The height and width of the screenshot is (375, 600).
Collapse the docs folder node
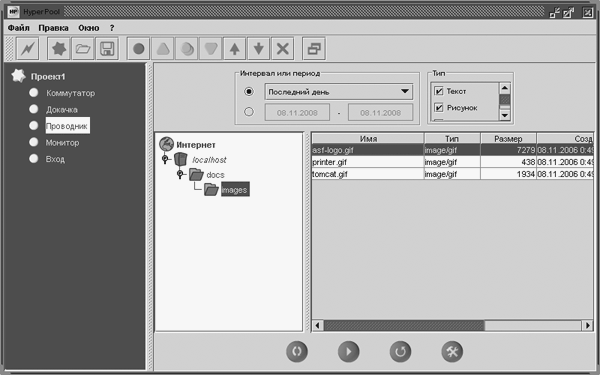coord(180,174)
